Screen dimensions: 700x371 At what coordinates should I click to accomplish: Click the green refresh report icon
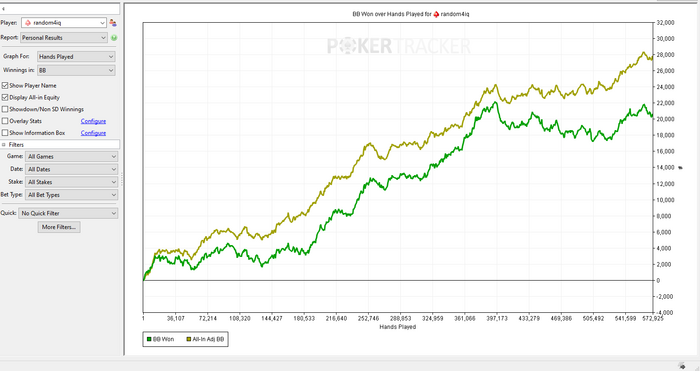tap(114, 38)
